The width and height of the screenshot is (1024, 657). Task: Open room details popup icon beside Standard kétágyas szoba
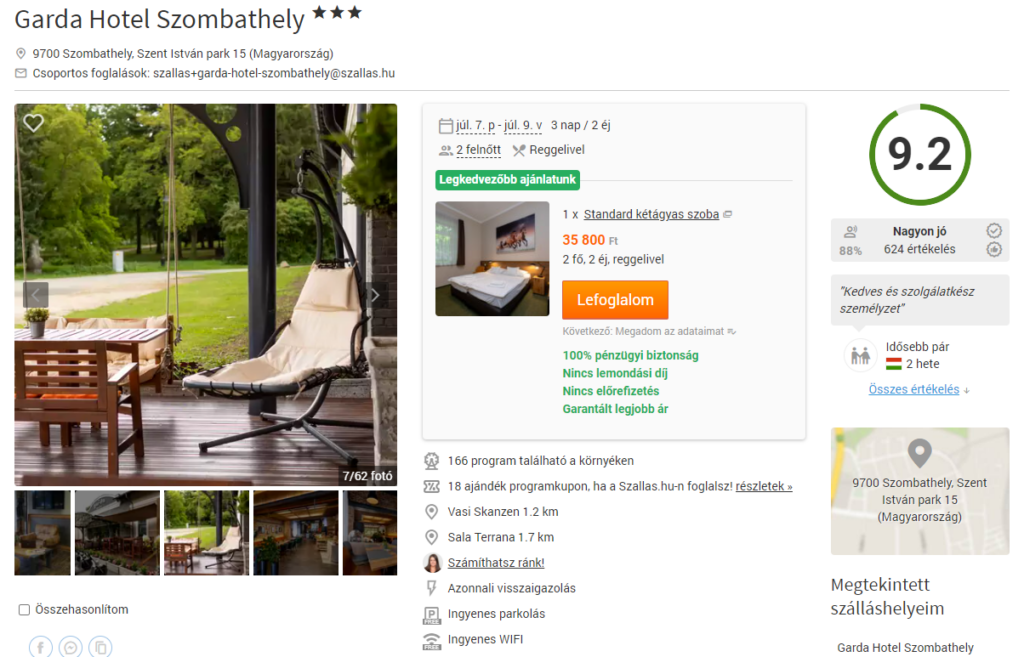click(x=728, y=214)
